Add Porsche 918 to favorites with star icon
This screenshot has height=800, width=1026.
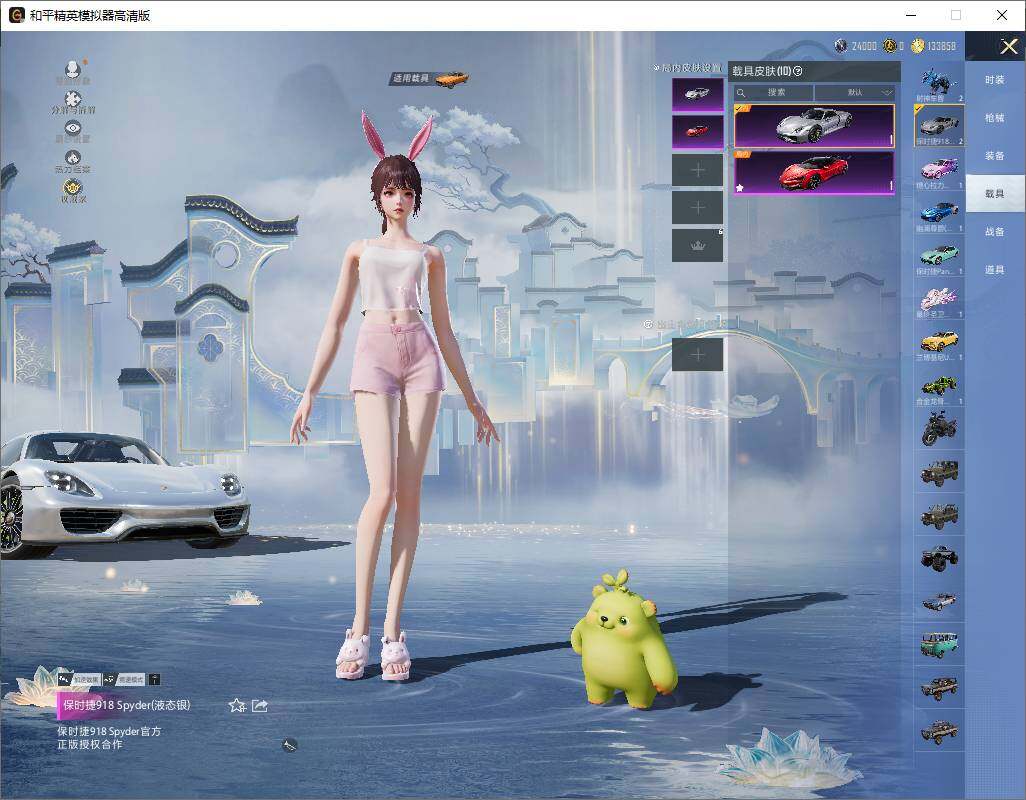[x=237, y=705]
